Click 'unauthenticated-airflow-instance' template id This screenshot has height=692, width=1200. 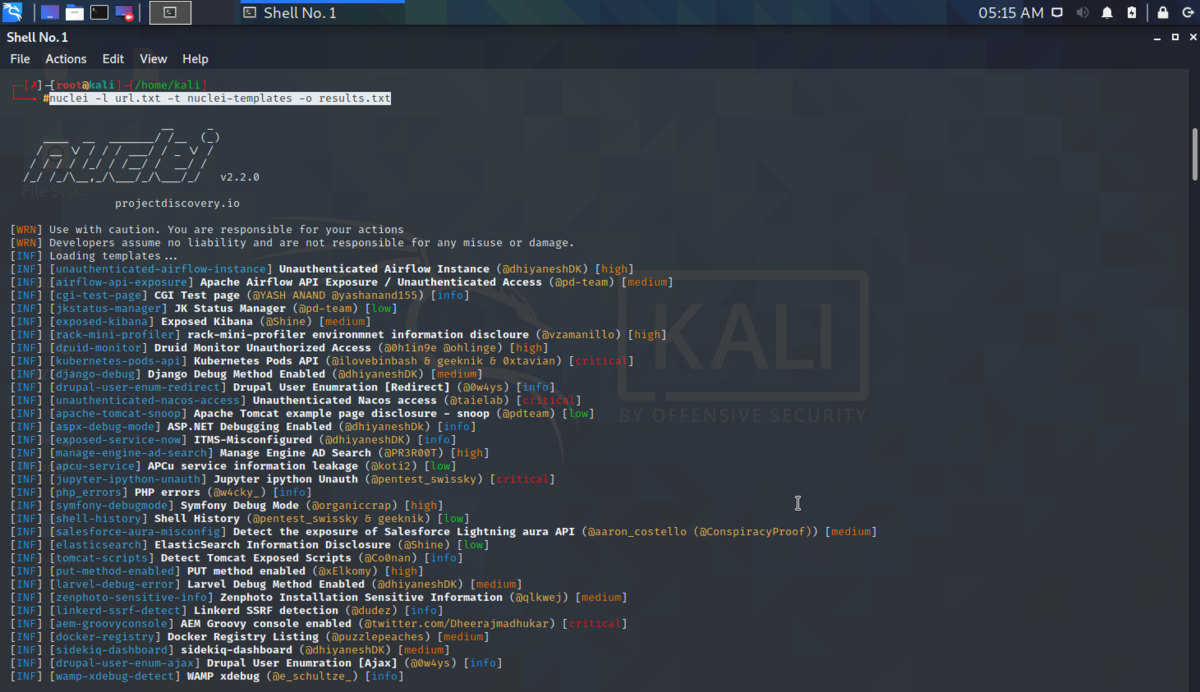pos(160,269)
